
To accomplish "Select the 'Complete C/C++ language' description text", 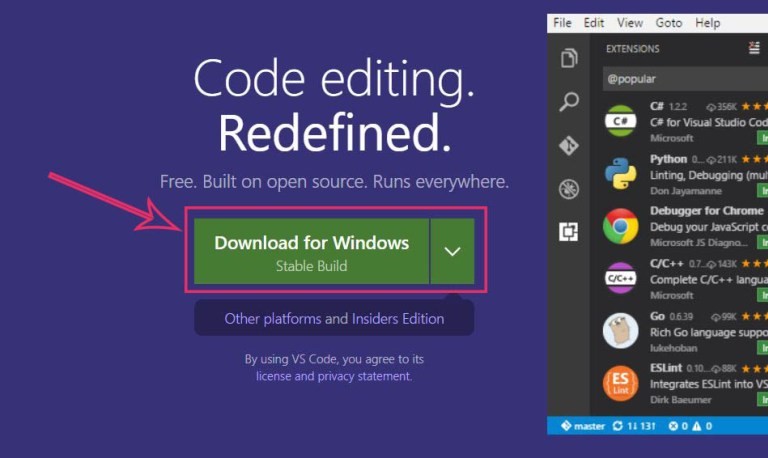I will coord(709,280).
